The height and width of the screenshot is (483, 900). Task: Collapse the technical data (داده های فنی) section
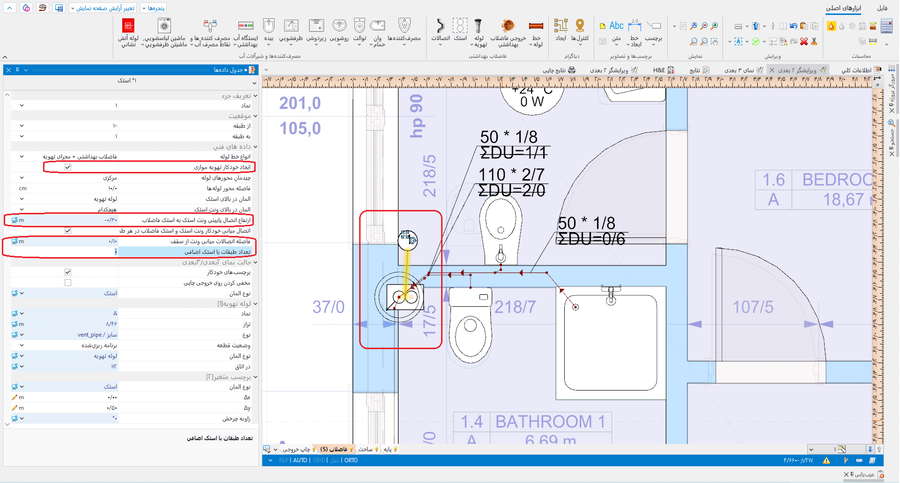click(x=256, y=147)
